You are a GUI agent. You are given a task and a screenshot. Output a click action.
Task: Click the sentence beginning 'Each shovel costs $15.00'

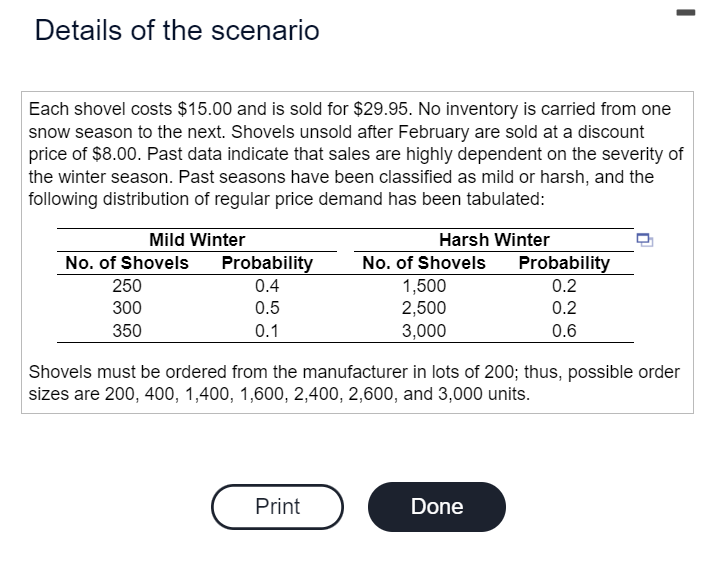pos(200,109)
